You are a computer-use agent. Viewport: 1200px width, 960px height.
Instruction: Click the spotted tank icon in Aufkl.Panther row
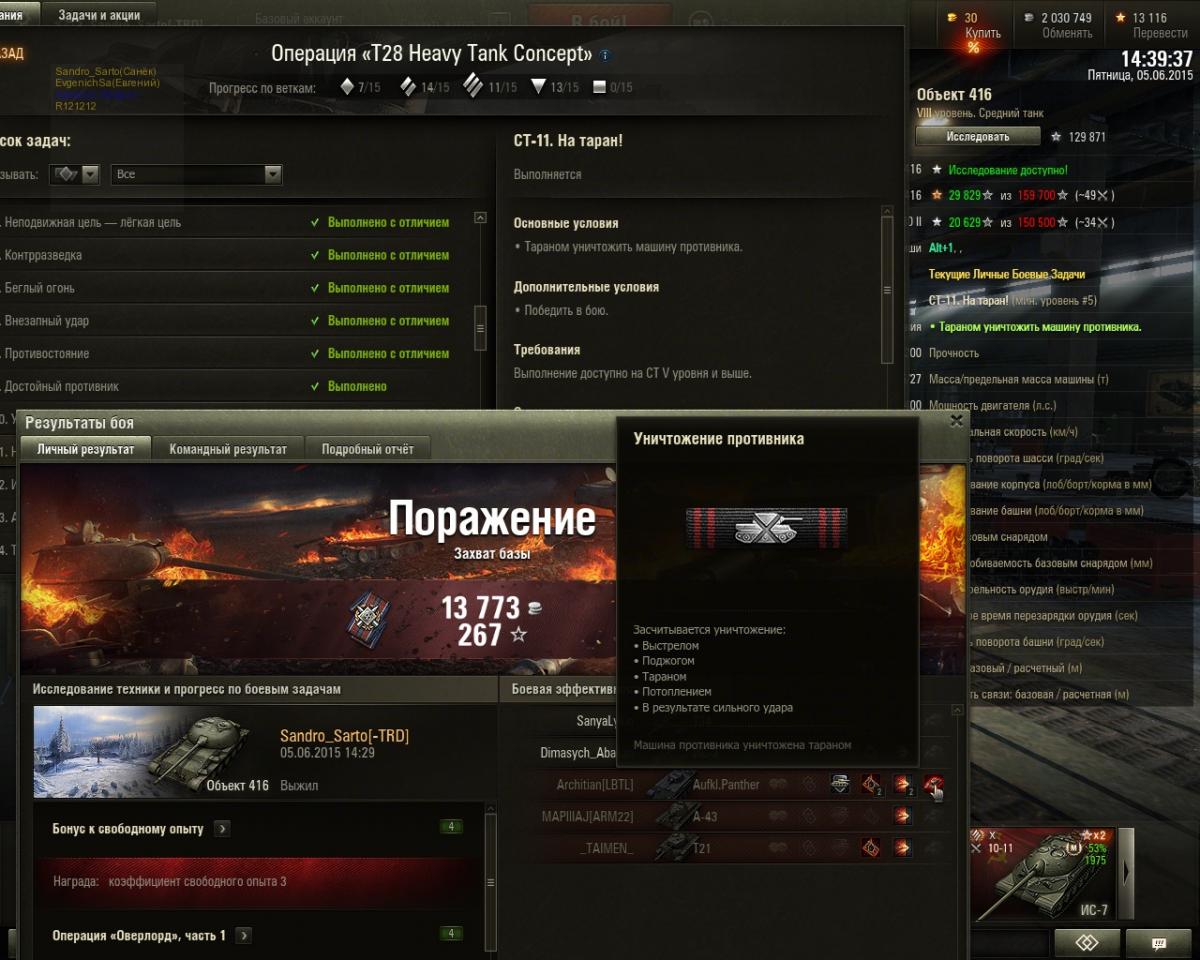pyautogui.click(x=839, y=784)
